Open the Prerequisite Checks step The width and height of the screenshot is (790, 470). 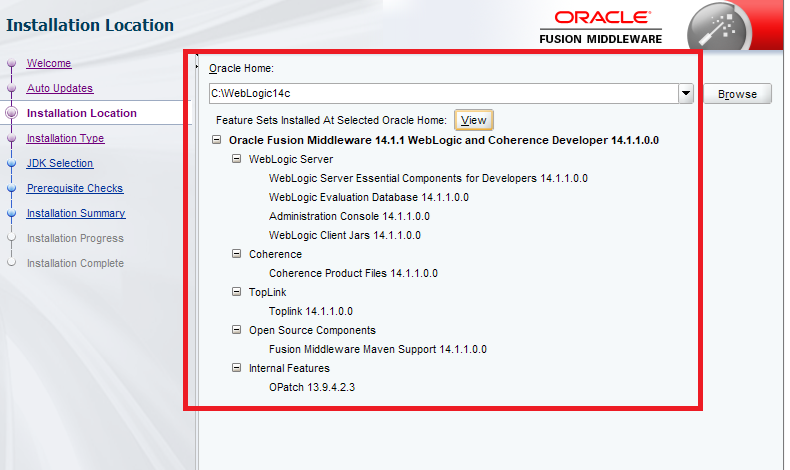click(x=75, y=188)
